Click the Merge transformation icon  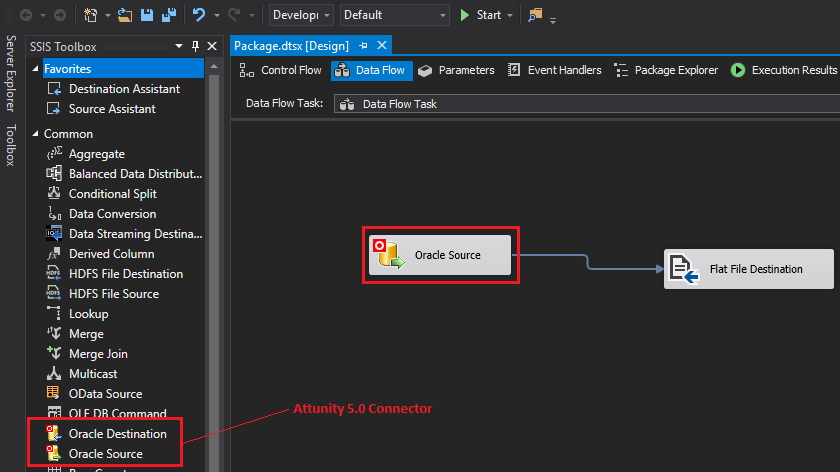(x=54, y=334)
